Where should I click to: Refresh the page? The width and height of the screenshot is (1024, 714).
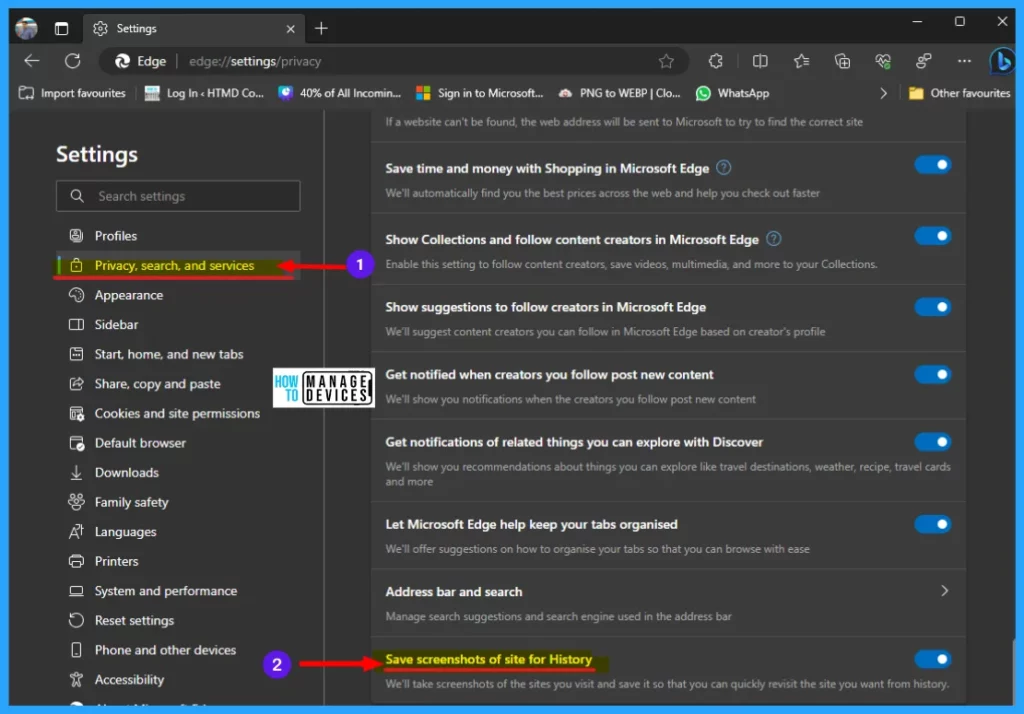point(72,61)
